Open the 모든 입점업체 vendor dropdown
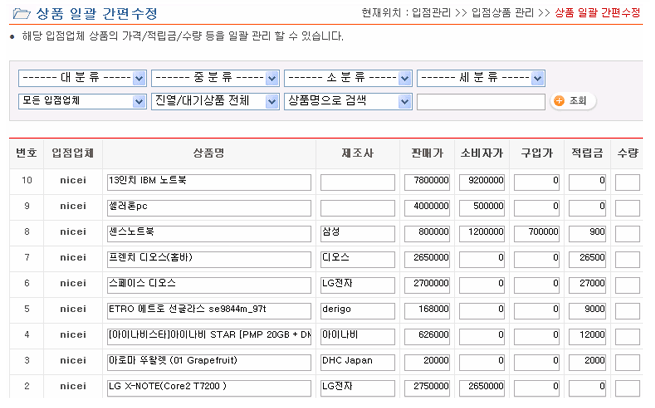This screenshot has width=655, height=408. point(83,101)
